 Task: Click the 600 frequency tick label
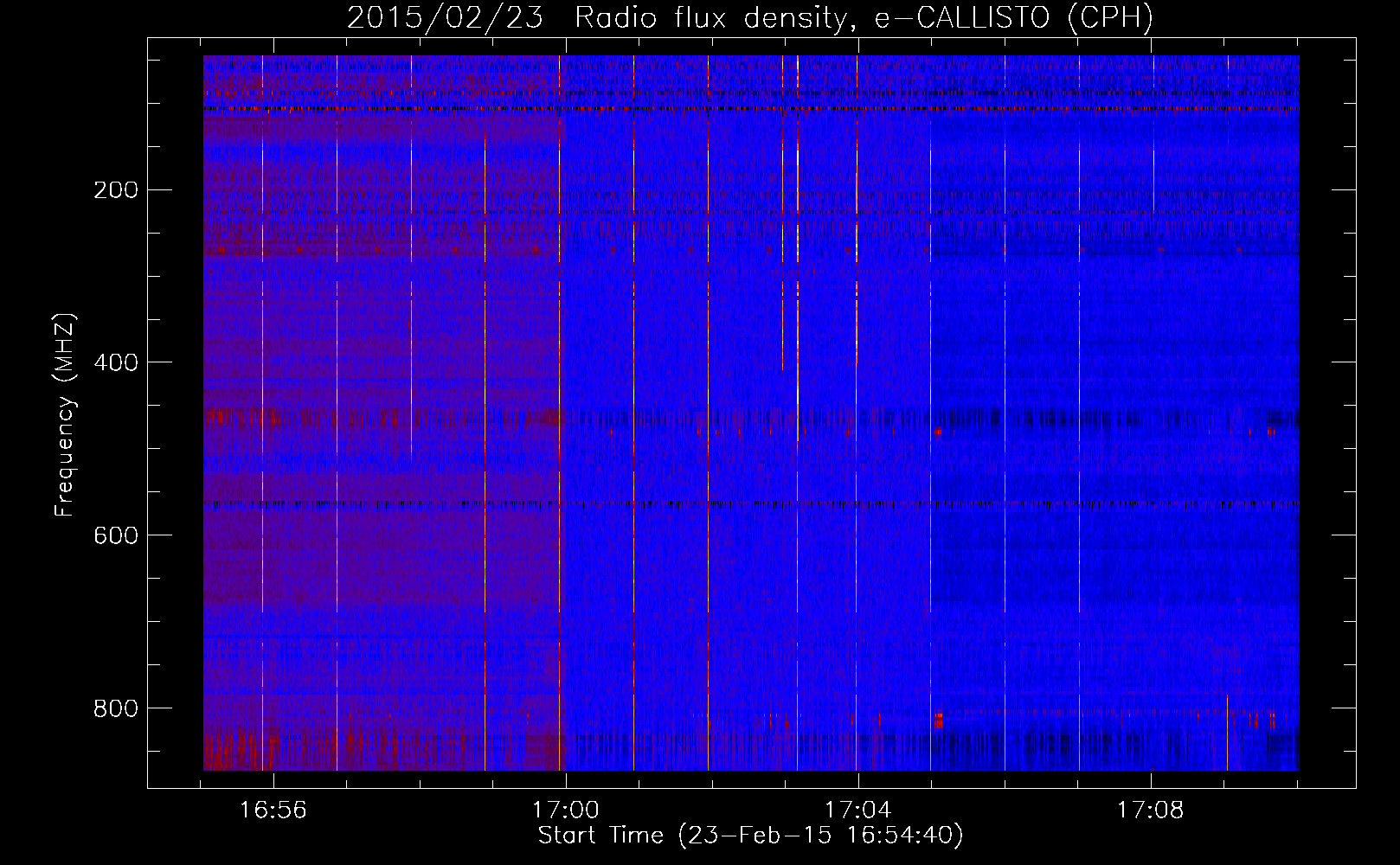click(x=116, y=535)
